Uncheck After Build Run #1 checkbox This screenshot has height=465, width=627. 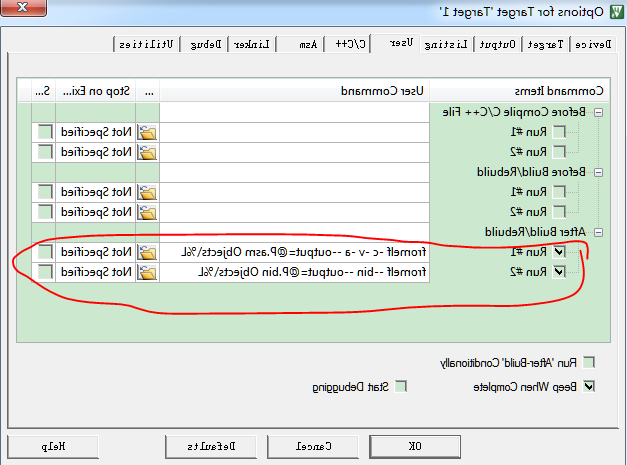pos(559,251)
